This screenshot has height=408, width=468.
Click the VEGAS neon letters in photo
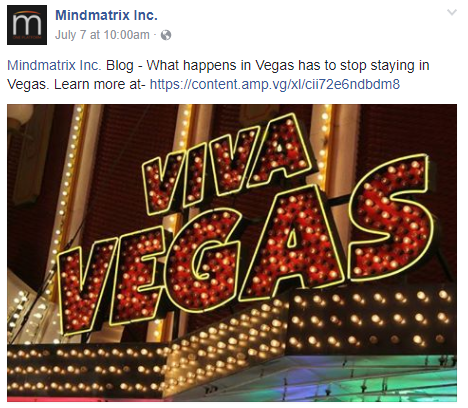[245, 247]
